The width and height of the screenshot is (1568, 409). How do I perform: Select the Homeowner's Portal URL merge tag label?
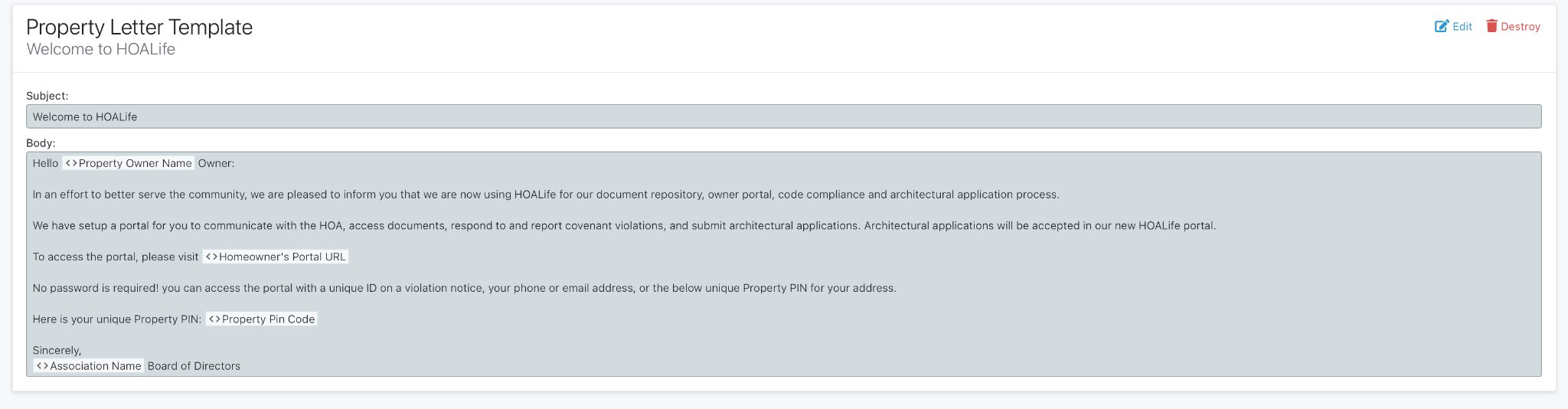[282, 257]
